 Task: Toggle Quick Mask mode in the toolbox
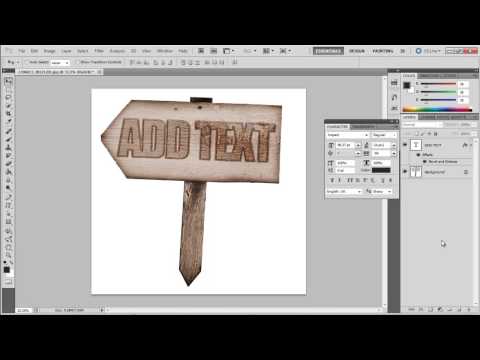pos(9,282)
